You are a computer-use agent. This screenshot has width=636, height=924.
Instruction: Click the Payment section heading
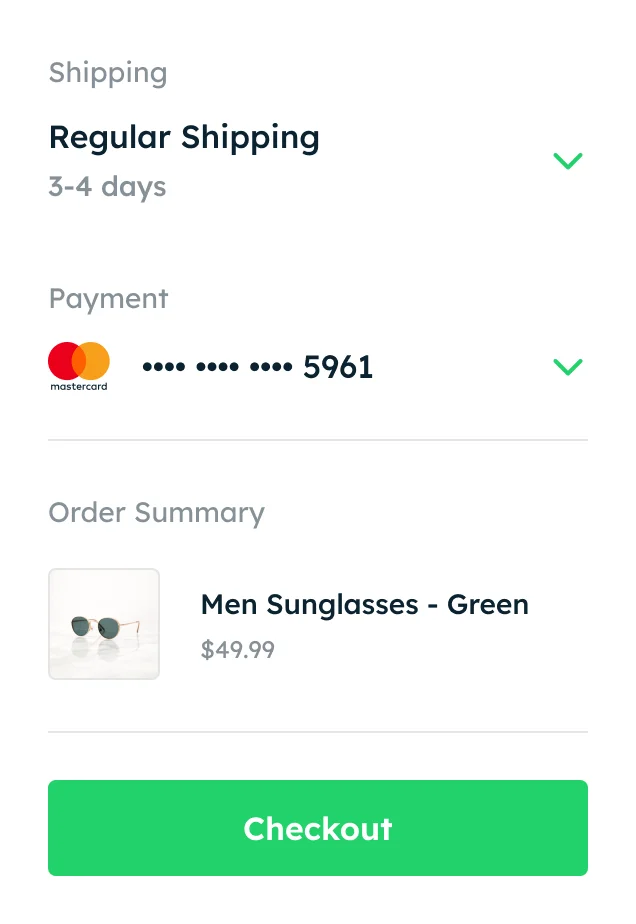(x=108, y=299)
